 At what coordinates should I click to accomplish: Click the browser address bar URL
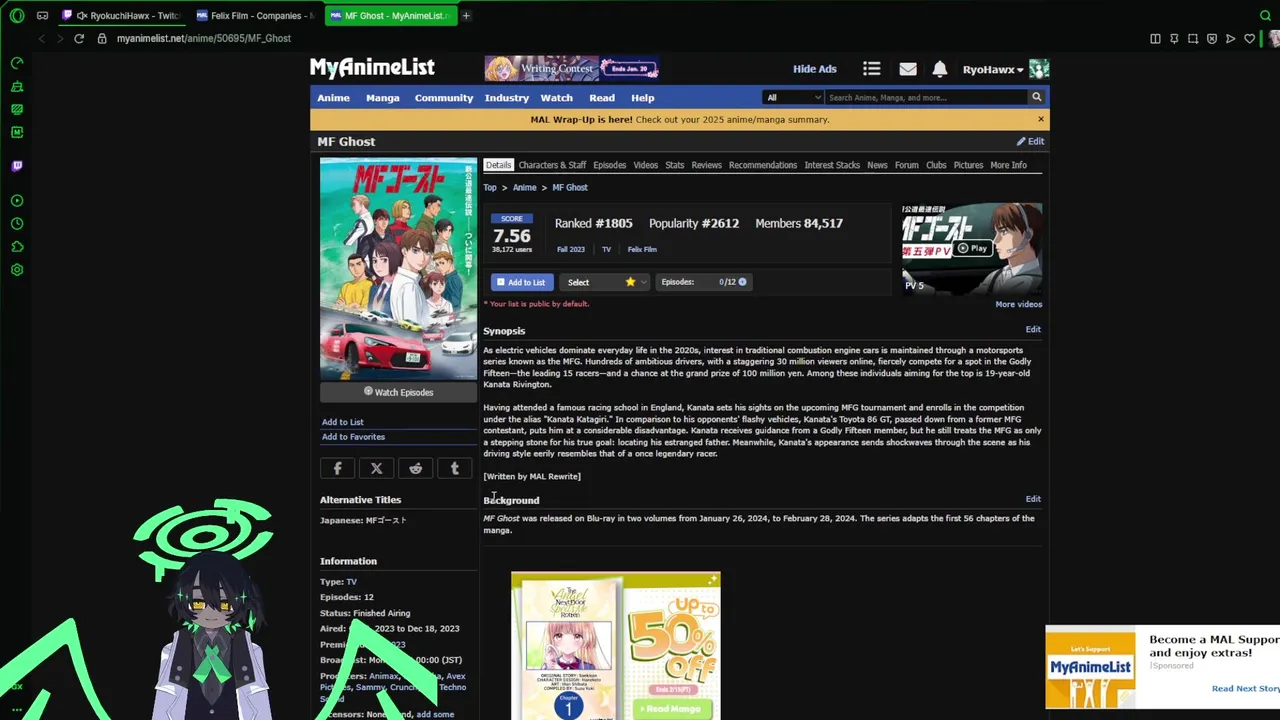(204, 38)
